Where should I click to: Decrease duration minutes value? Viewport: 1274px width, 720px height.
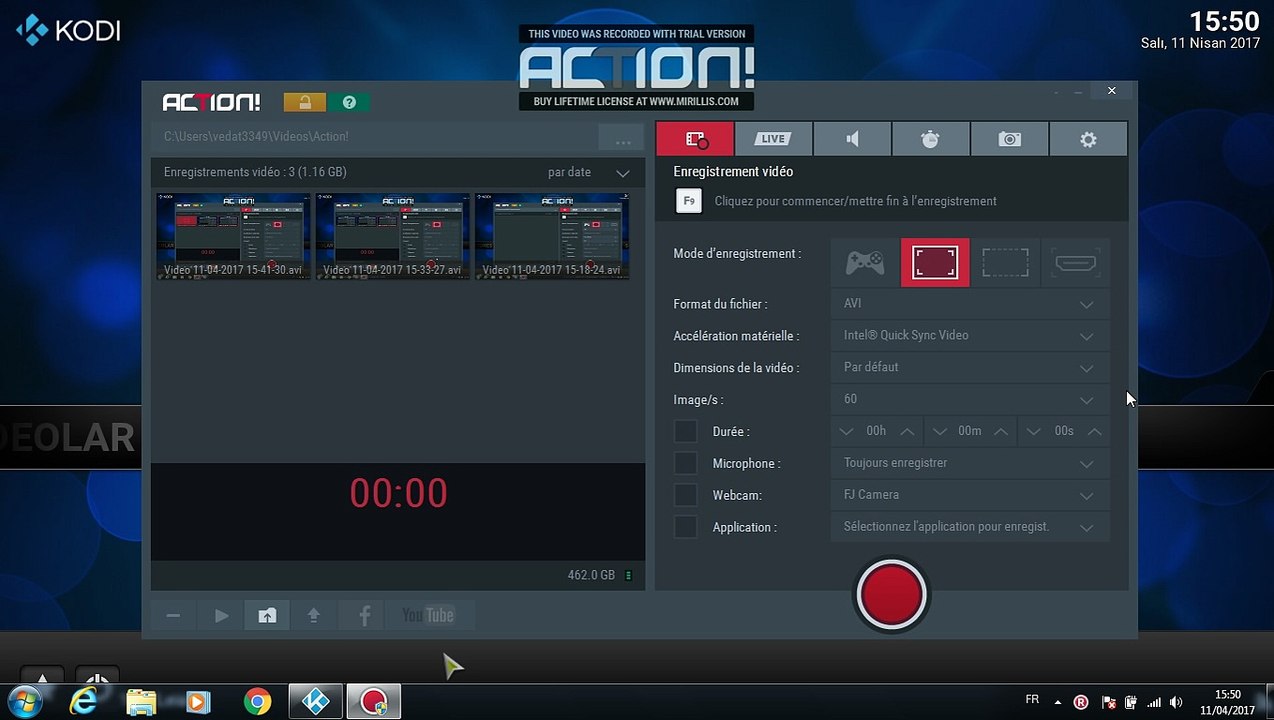click(940, 432)
